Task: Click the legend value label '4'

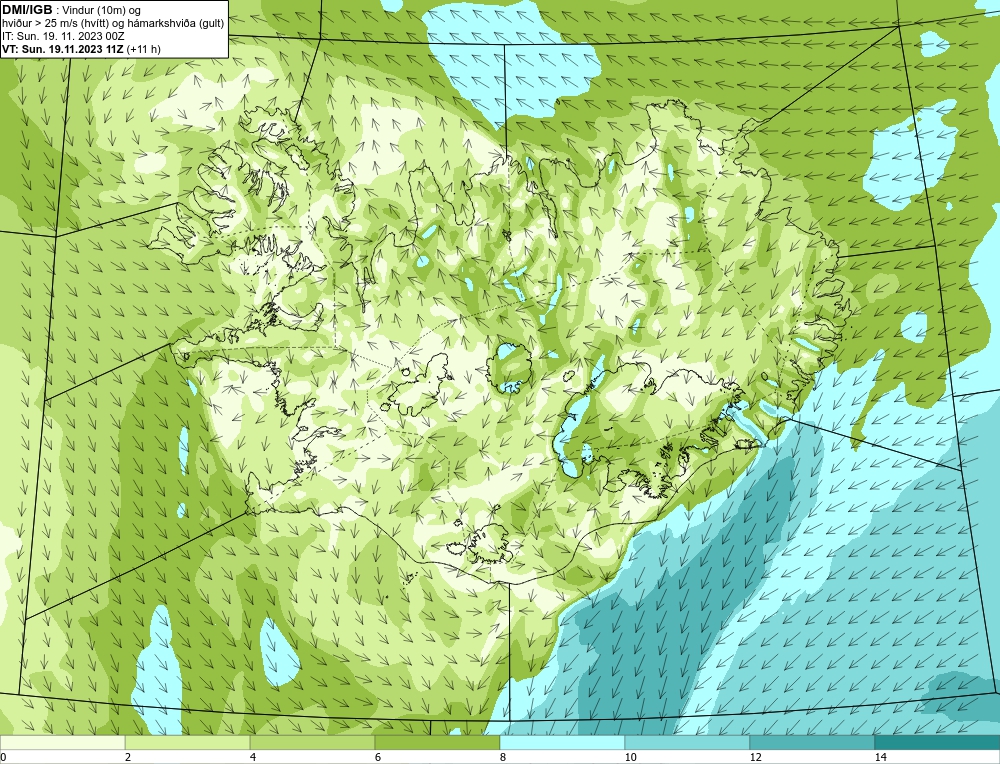Action: point(253,757)
